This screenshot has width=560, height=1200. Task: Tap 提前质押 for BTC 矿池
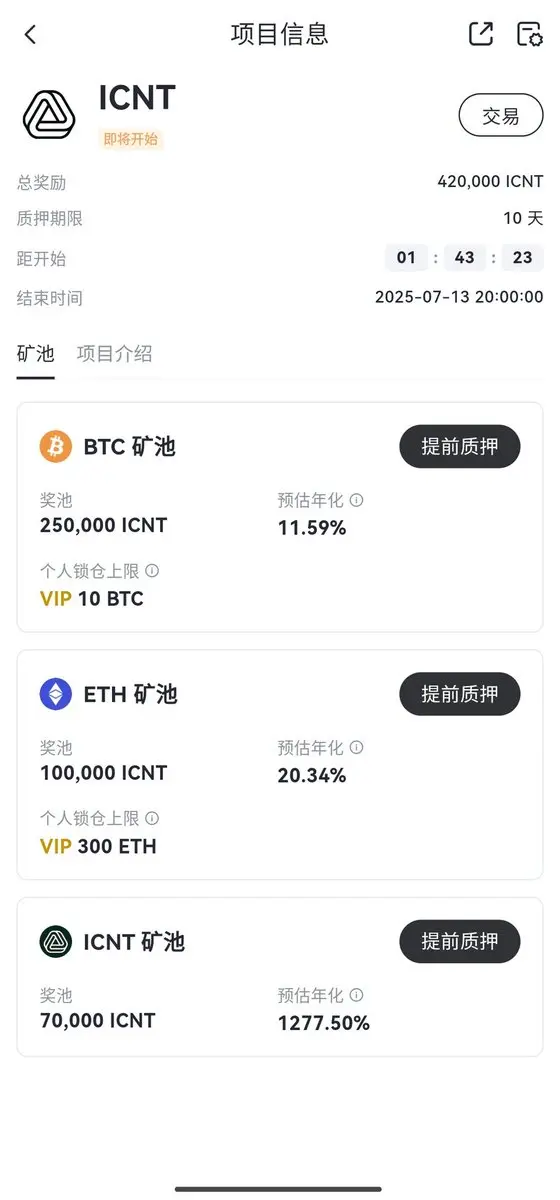pyautogui.click(x=460, y=446)
